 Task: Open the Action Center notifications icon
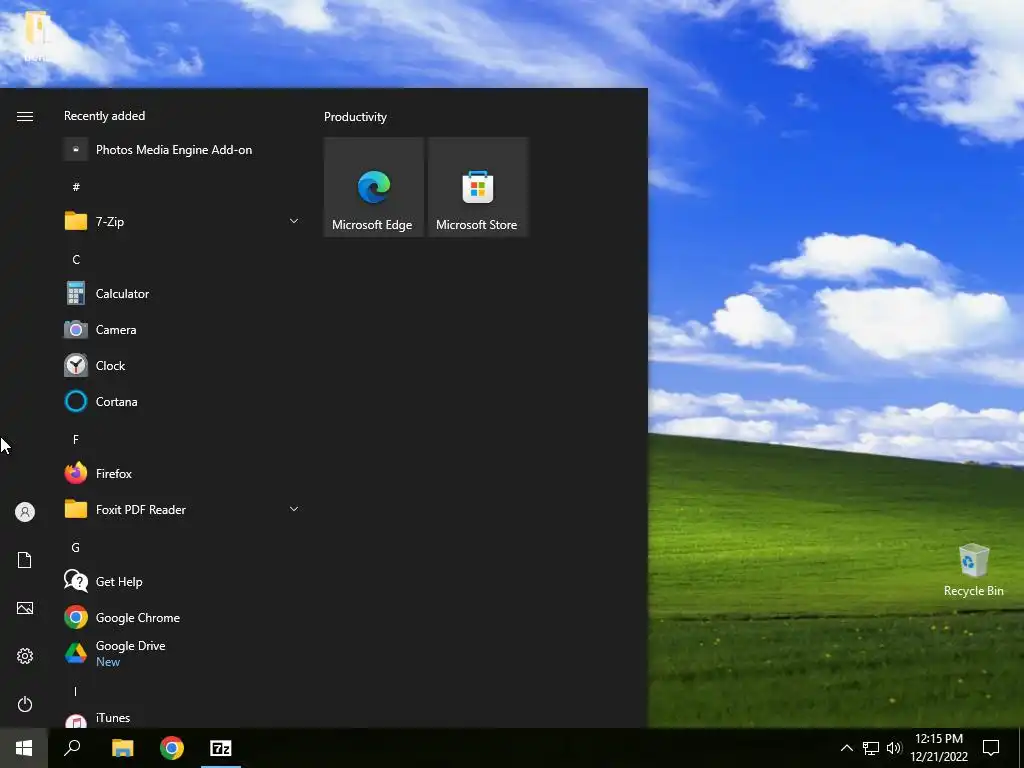991,748
